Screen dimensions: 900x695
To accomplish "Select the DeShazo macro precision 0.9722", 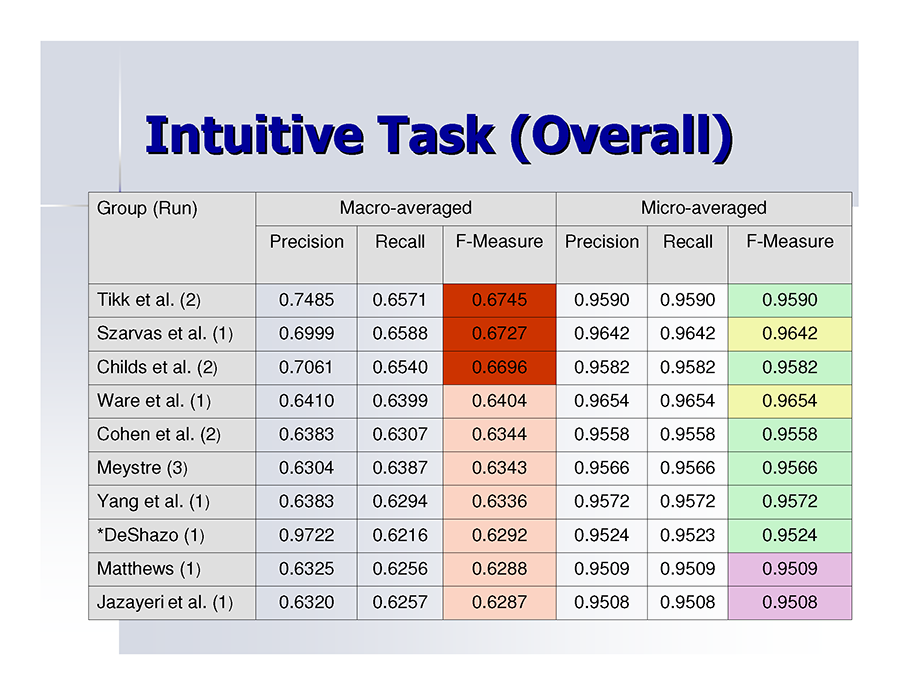I will pyautogui.click(x=307, y=535).
